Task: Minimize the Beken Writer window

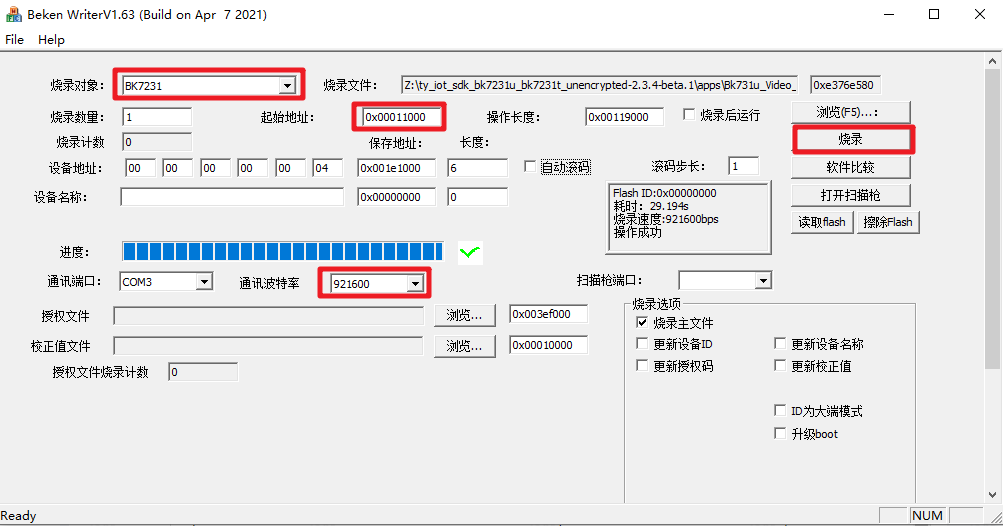Action: tap(888, 14)
